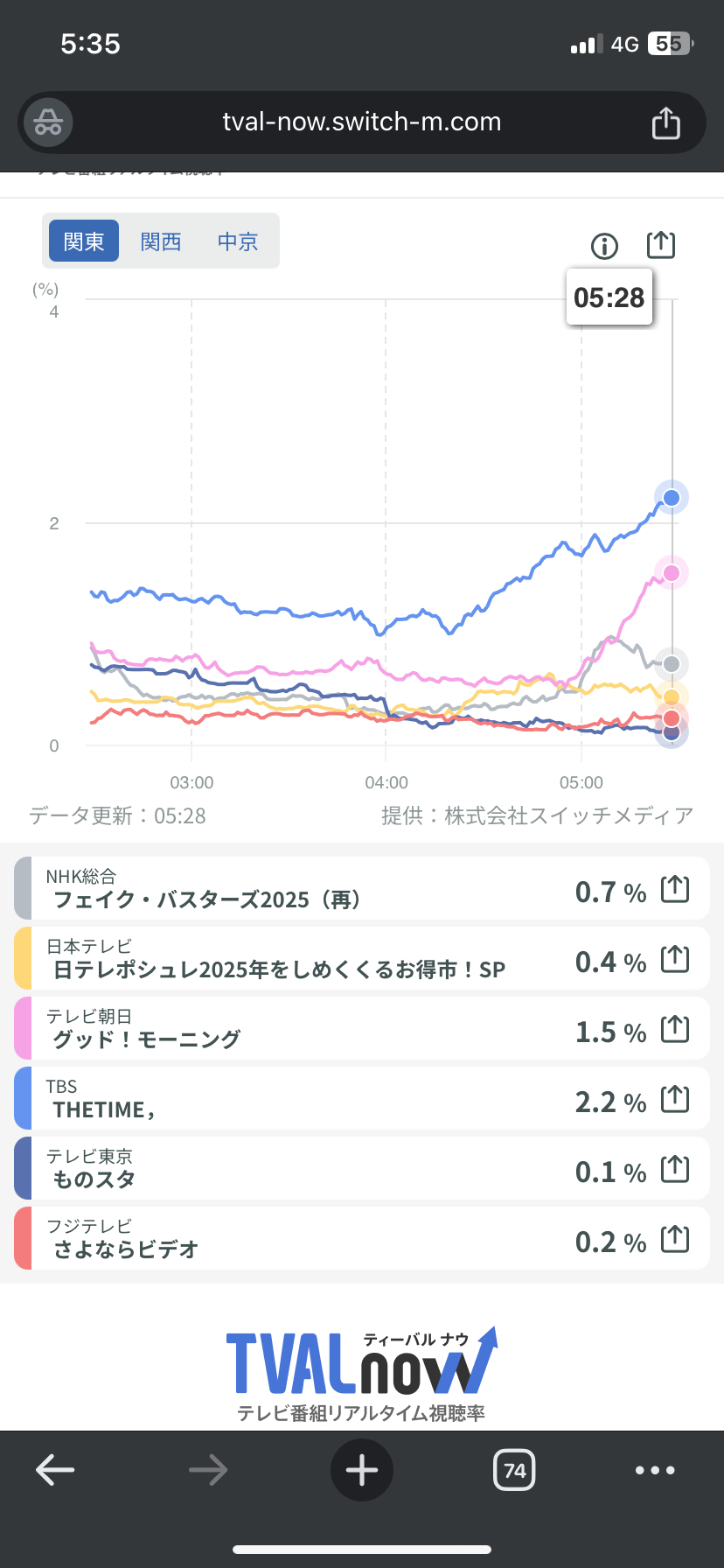Share the テレビ朝日 グッド！モーニング rating
This screenshot has height=1568, width=724.
point(675,1030)
